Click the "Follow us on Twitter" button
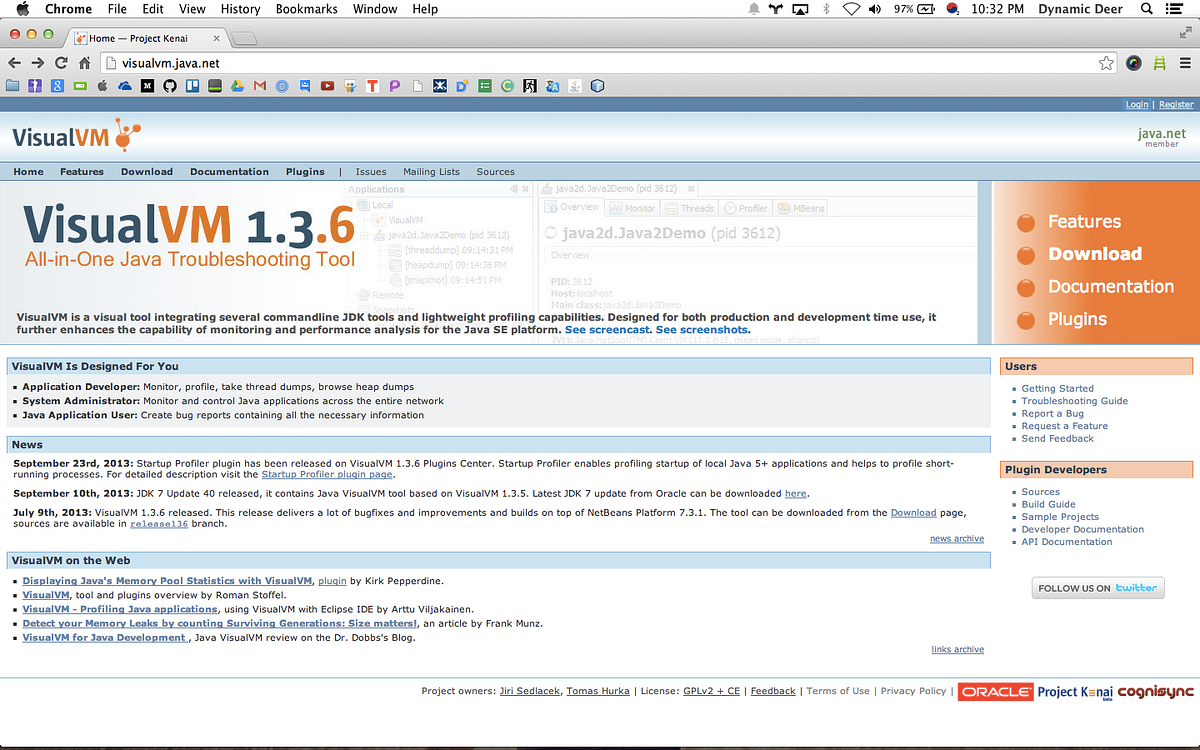This screenshot has height=750, width=1200. click(1097, 587)
